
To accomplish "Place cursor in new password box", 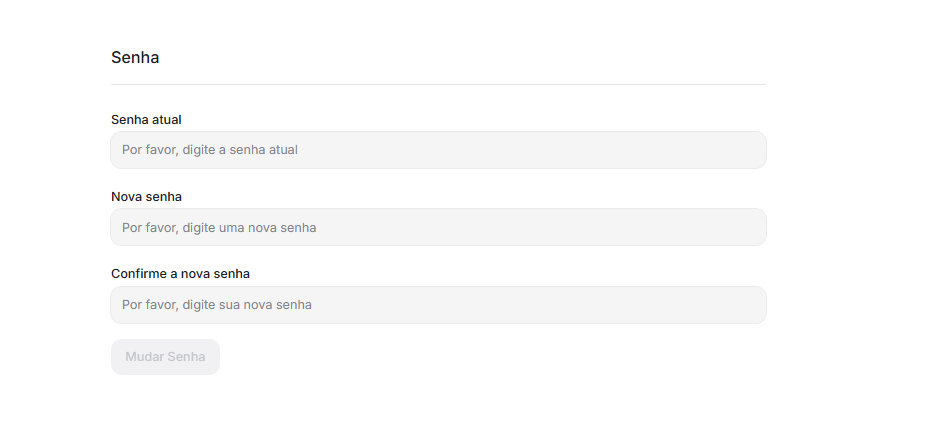I will [438, 227].
